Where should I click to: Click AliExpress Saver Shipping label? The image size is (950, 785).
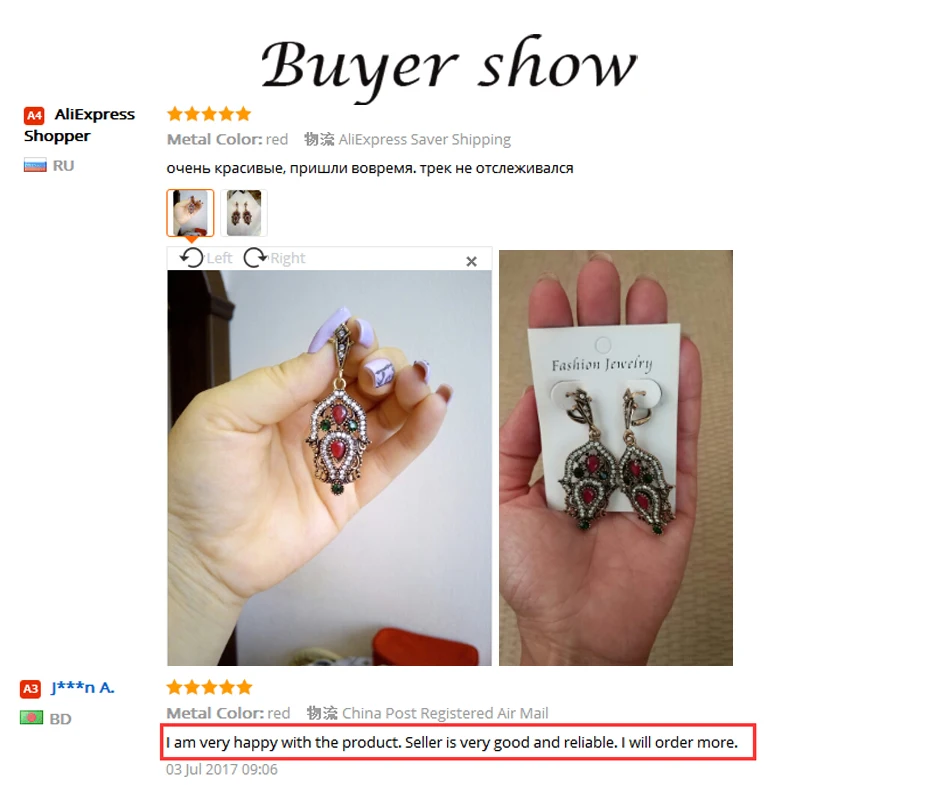point(425,139)
